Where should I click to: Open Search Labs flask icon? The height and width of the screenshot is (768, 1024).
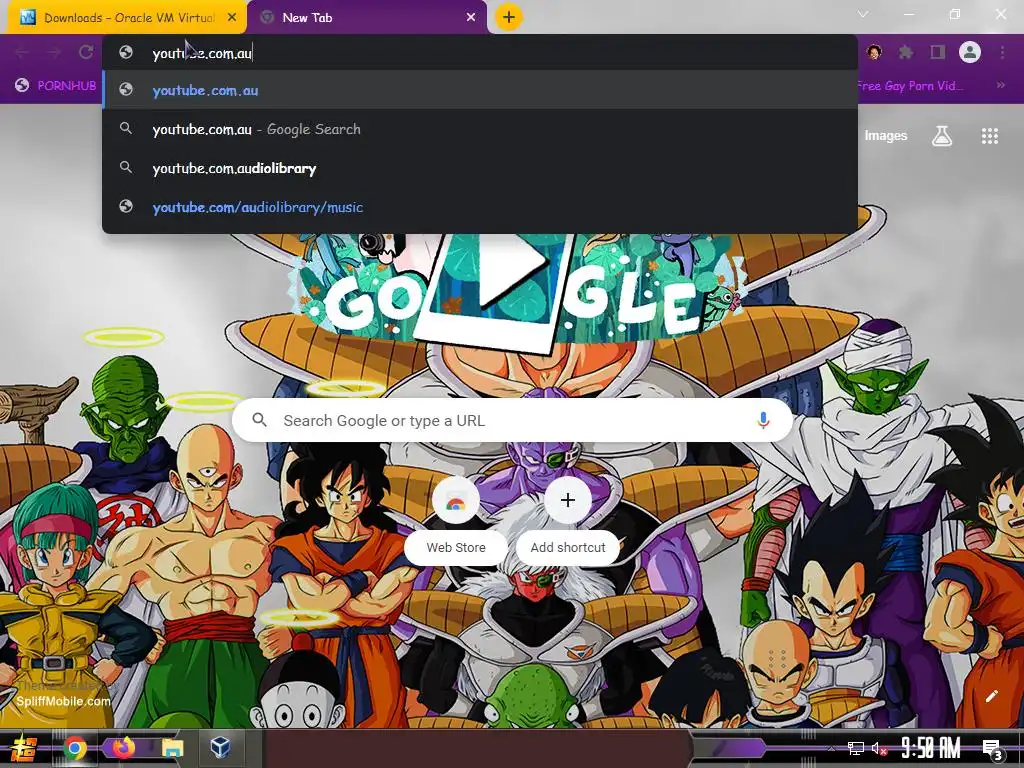click(941, 136)
